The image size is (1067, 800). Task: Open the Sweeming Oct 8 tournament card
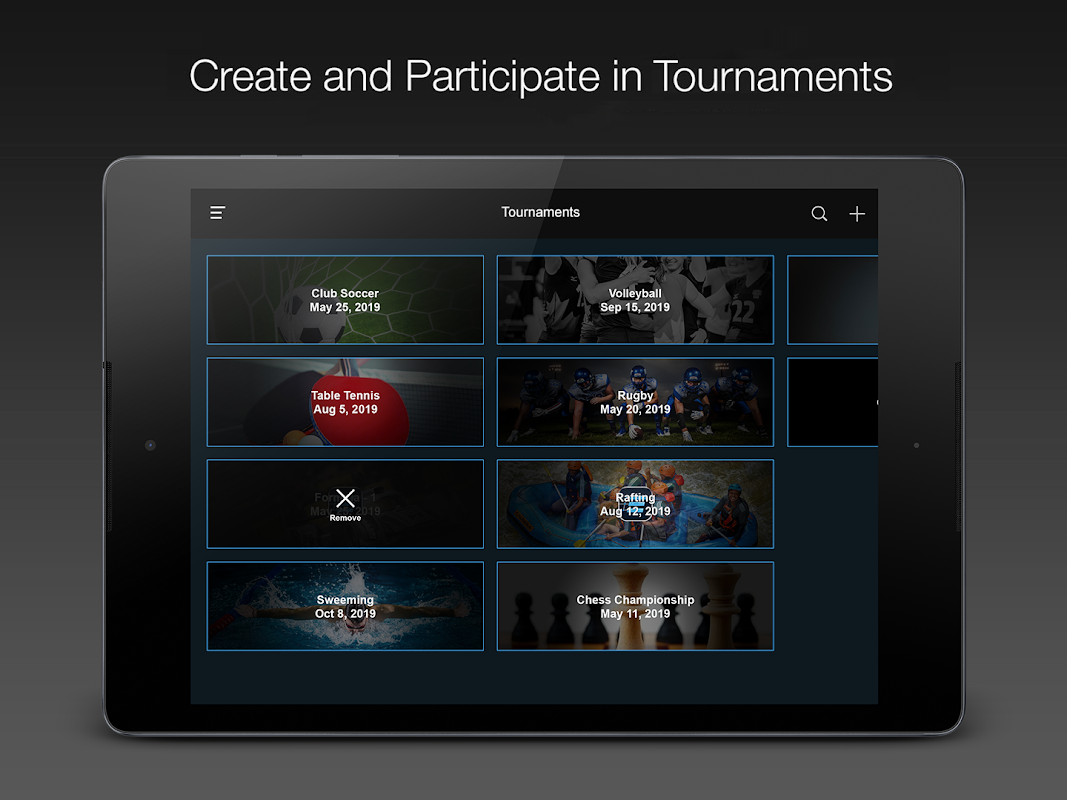point(345,606)
